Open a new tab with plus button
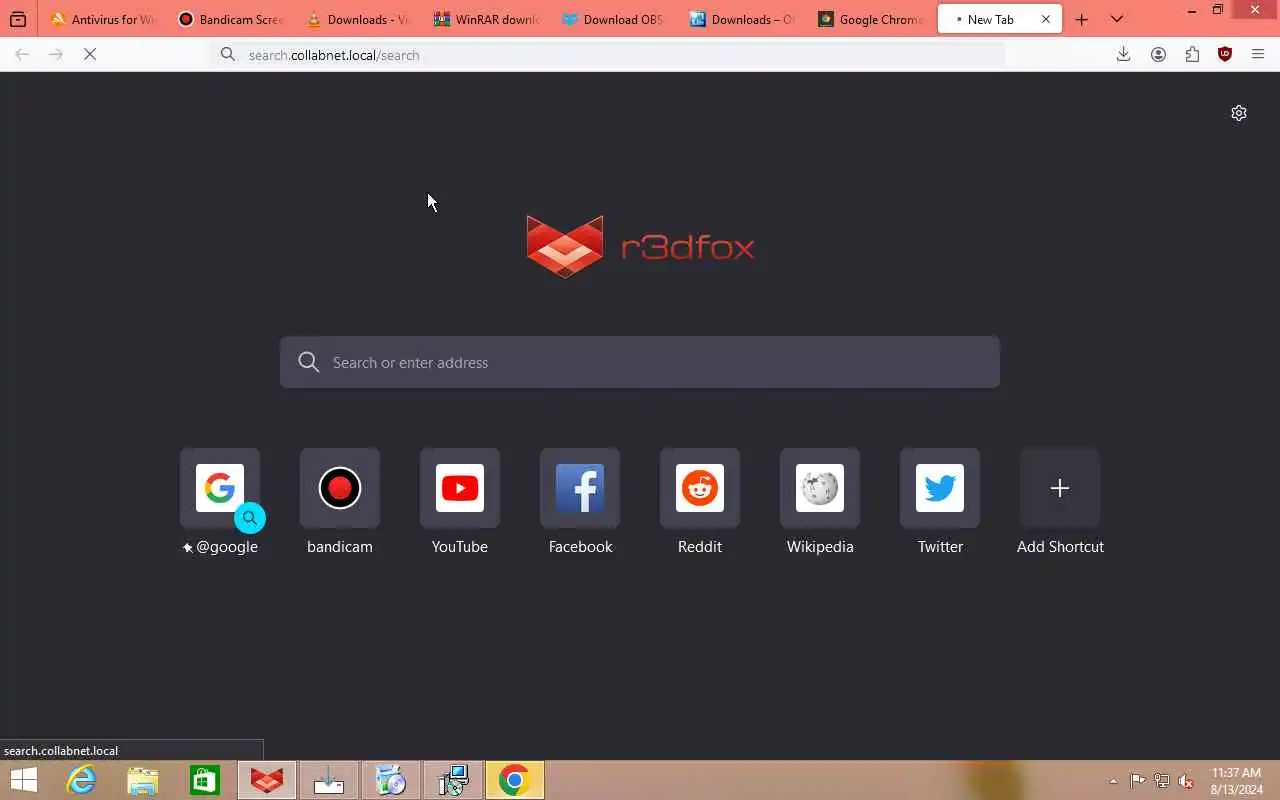The width and height of the screenshot is (1280, 800). pyautogui.click(x=1081, y=19)
